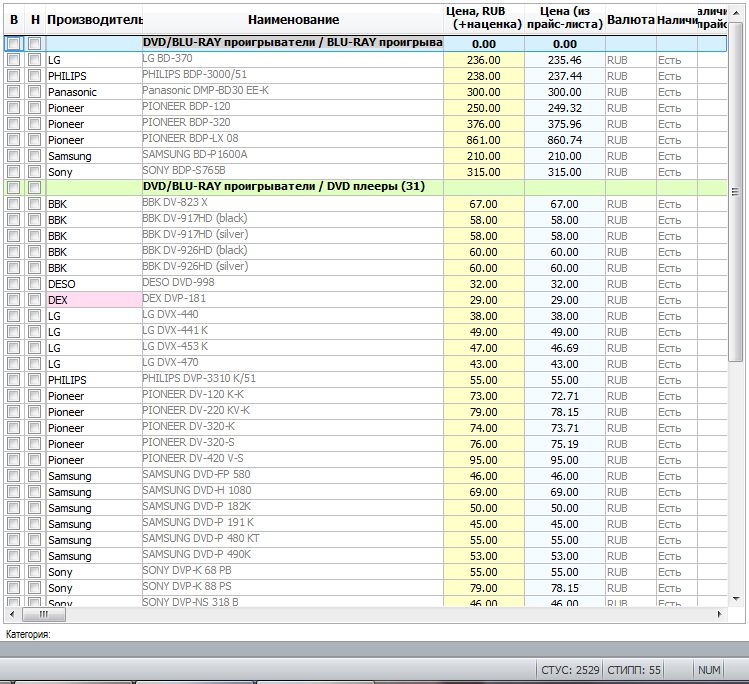Toggle B checkbox in DEX DVP-181 row
Image resolution: width=749 pixels, height=684 pixels.
coord(14,300)
